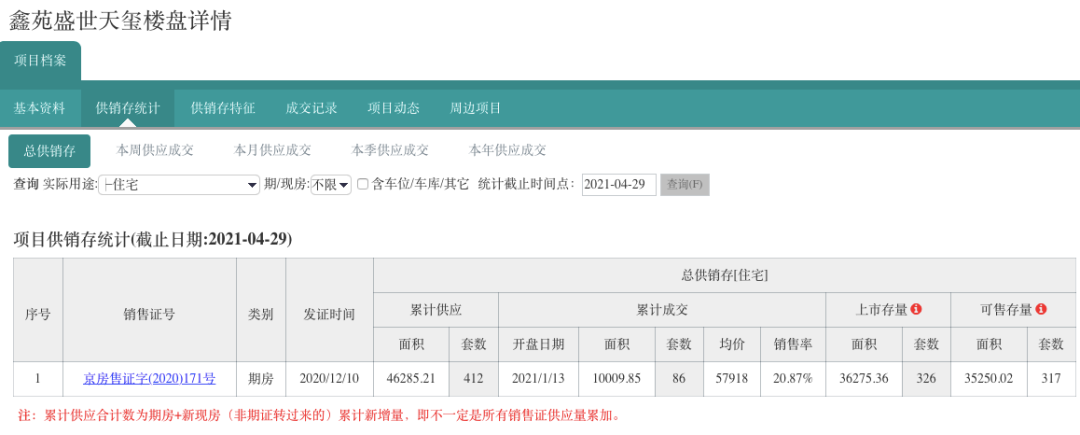Screen dimensions: 1080x435
Task: Click the 鑫苑盛世天玺楼盘详情 page title
Action: (121, 20)
